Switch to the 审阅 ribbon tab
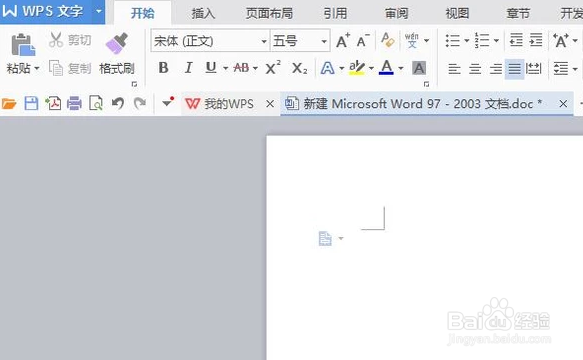The width and height of the screenshot is (583, 360). point(396,13)
